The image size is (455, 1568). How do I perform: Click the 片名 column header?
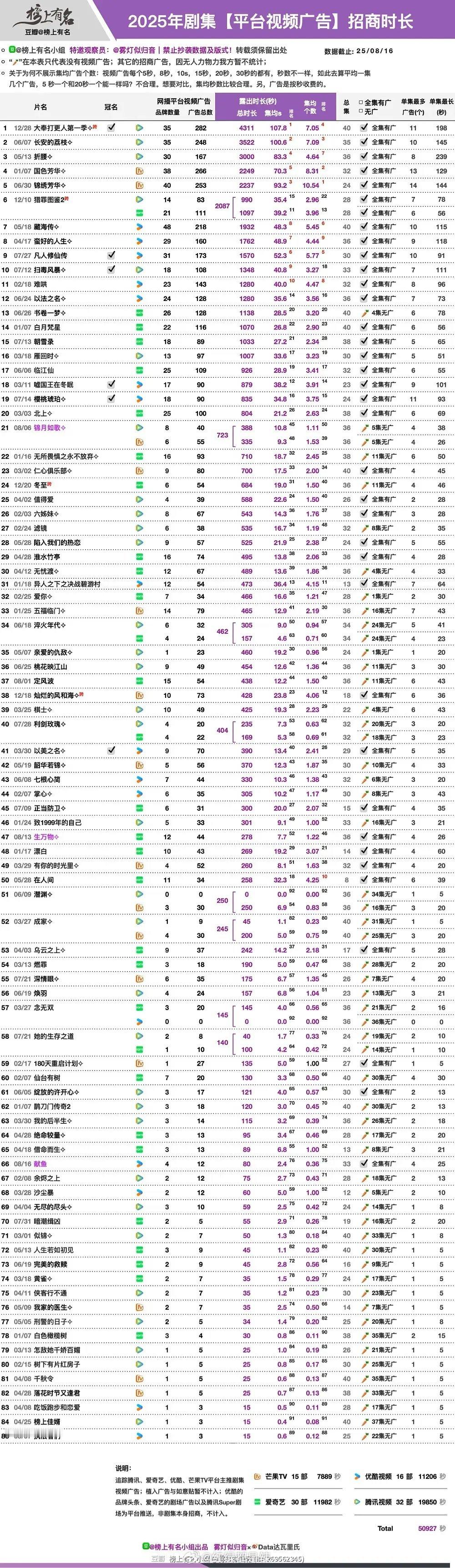coord(41,107)
